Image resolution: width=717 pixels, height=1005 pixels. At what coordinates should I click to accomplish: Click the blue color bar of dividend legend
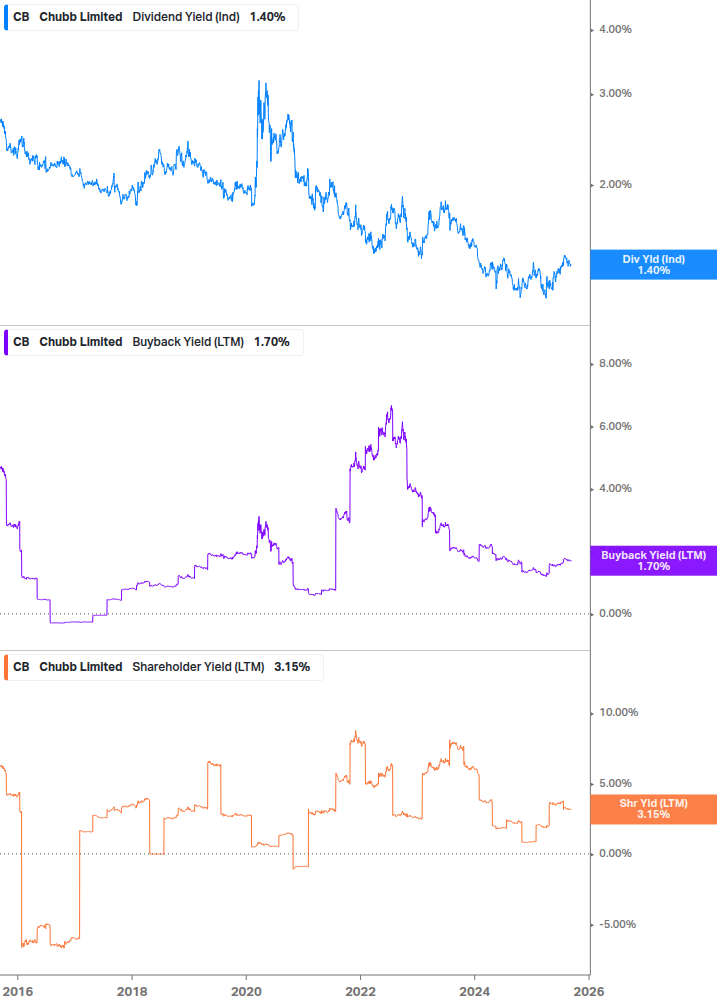click(6, 17)
